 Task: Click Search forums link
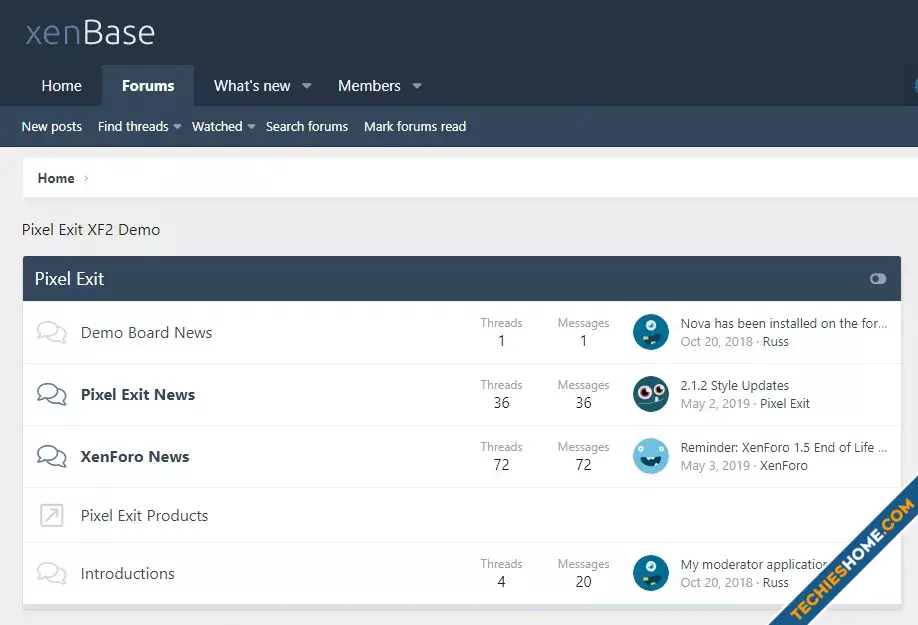(x=307, y=126)
